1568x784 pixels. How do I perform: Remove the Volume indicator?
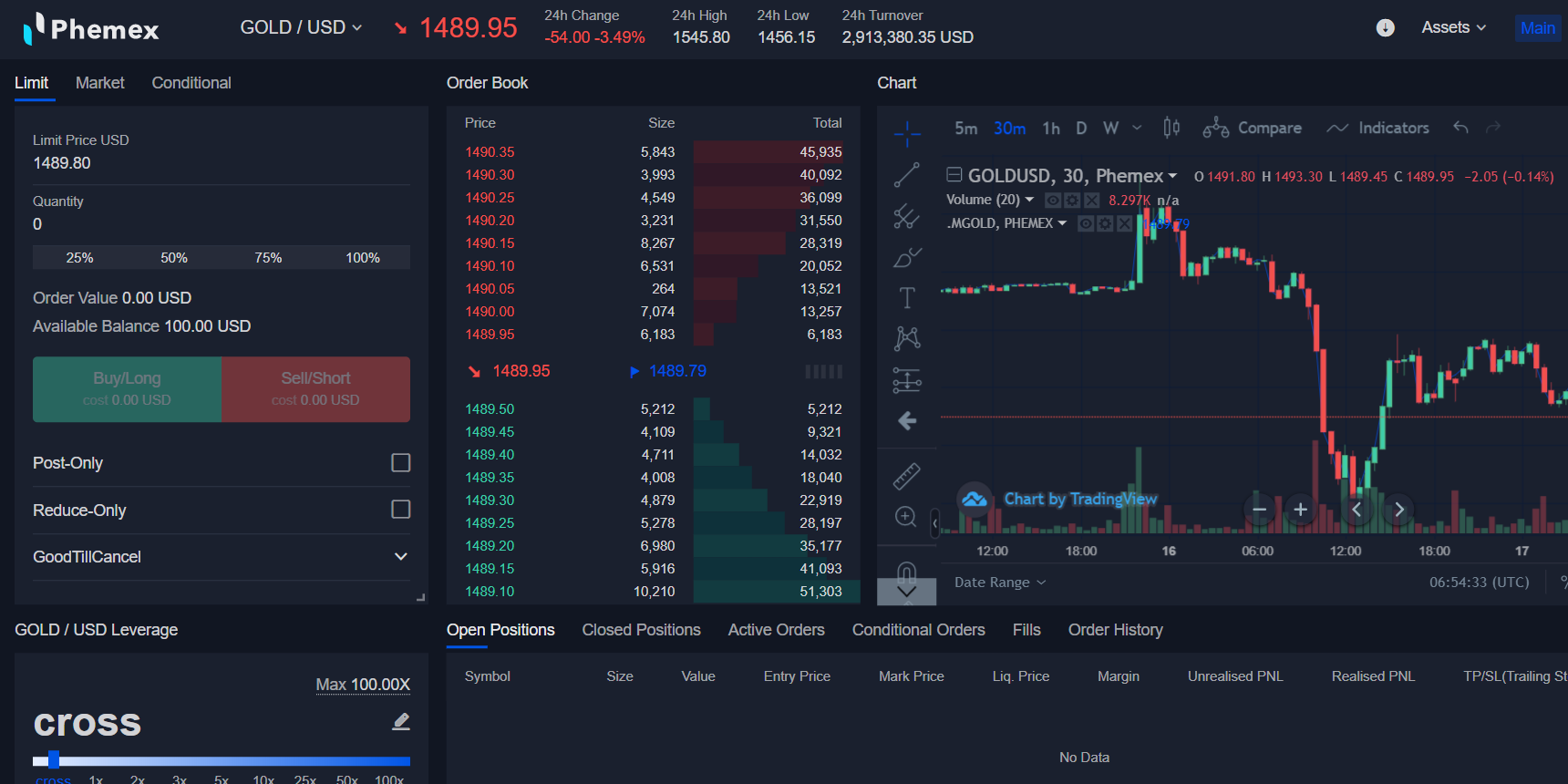1091,201
